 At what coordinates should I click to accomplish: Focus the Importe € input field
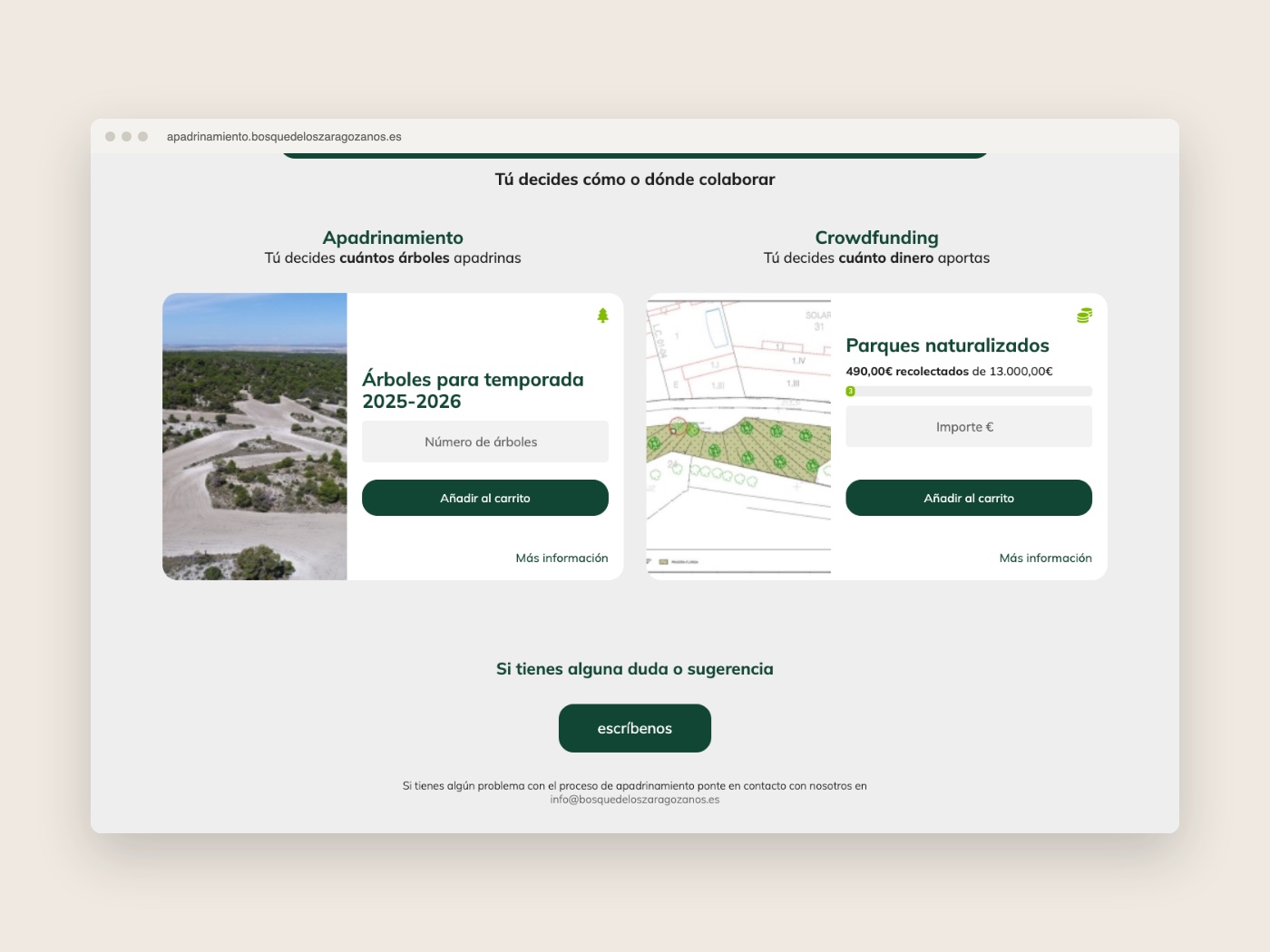[x=969, y=426]
